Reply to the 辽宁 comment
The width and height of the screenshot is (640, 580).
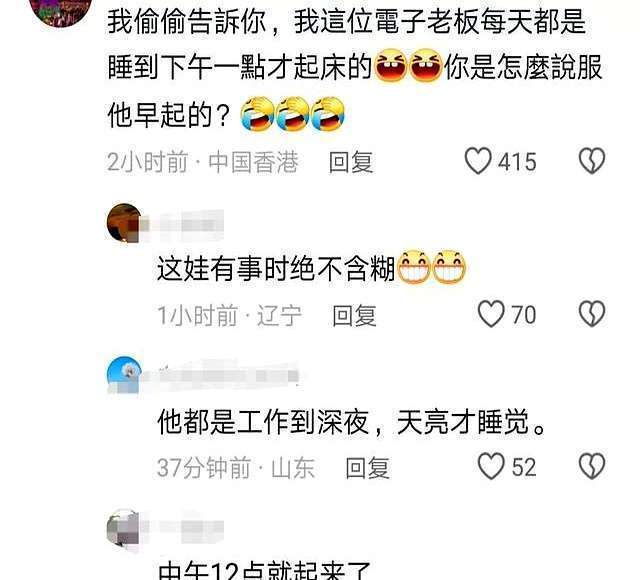tap(354, 316)
